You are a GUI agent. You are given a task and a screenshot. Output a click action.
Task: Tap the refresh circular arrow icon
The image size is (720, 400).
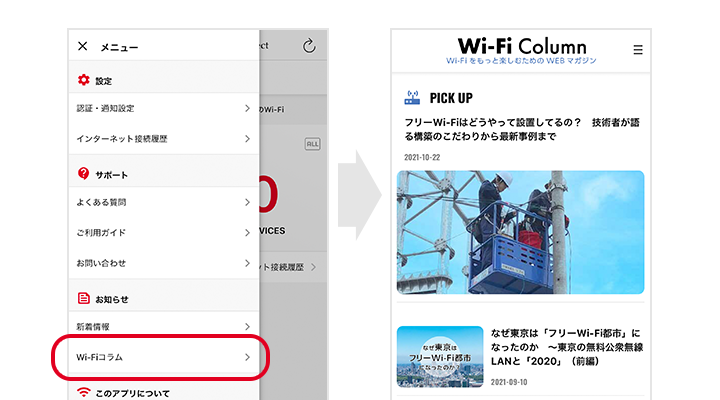309,45
